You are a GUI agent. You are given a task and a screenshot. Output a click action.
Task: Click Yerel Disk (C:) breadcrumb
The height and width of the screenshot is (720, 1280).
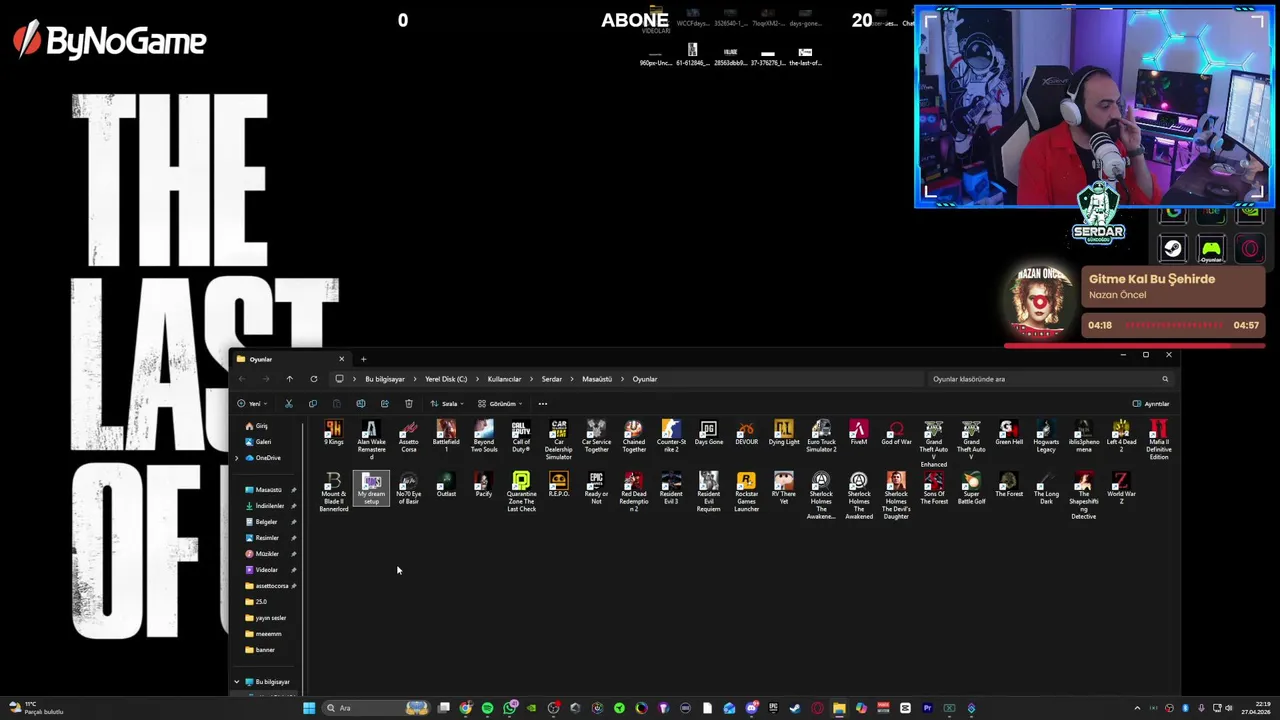pos(446,379)
